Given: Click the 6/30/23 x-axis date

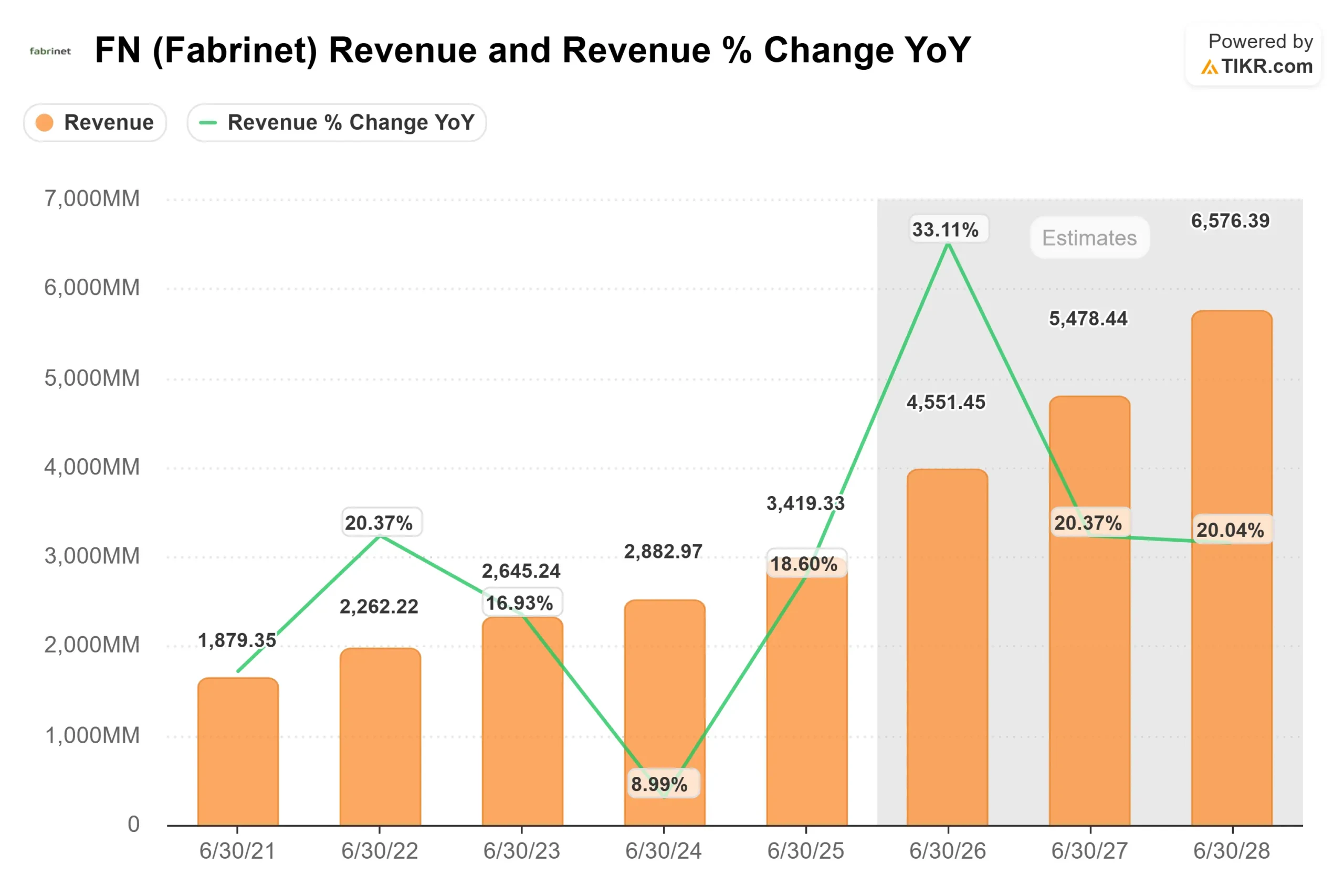Looking at the screenshot, I should tap(522, 851).
